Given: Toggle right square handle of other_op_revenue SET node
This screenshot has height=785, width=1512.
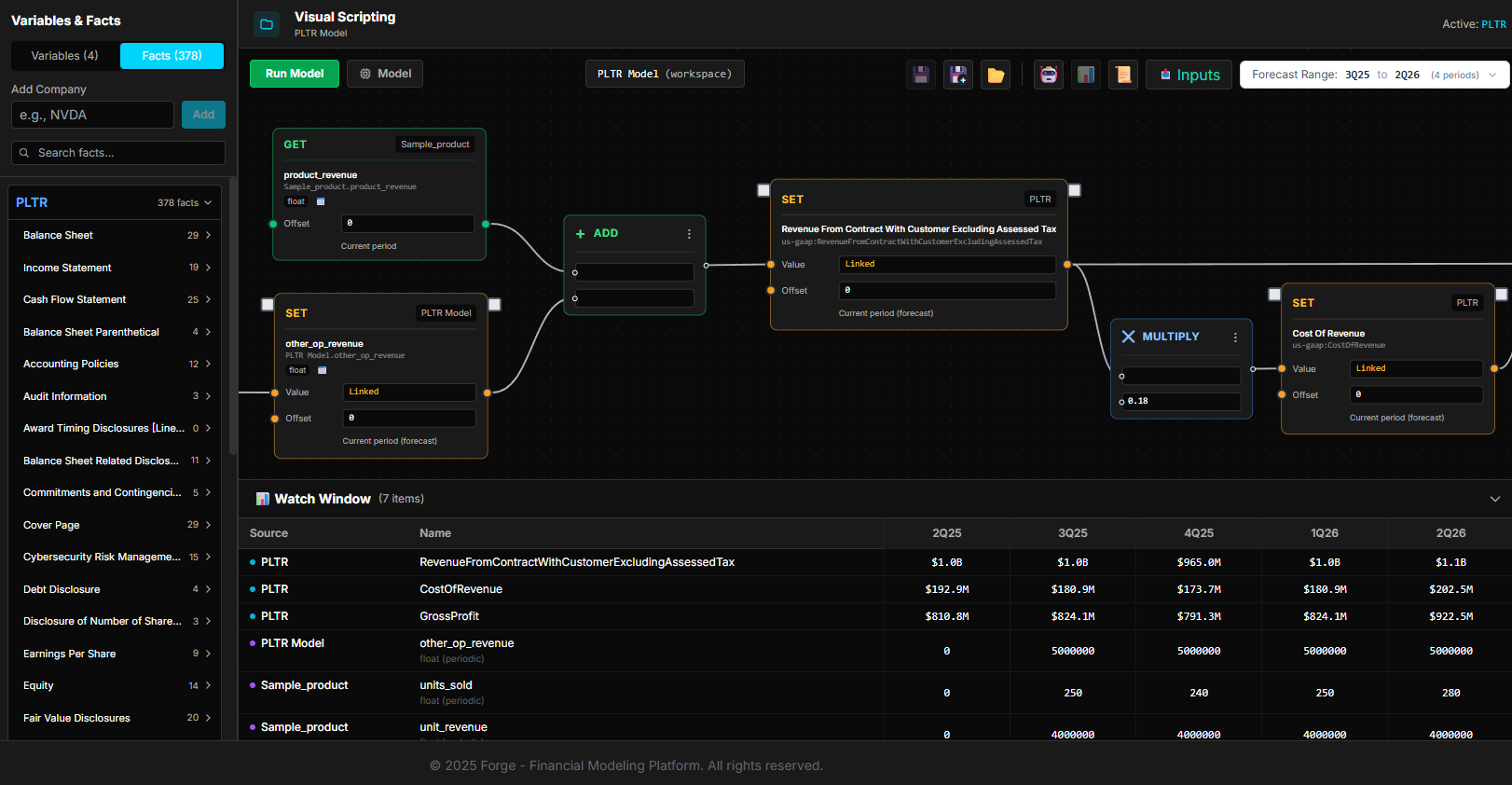Looking at the screenshot, I should pyautogui.click(x=495, y=304).
